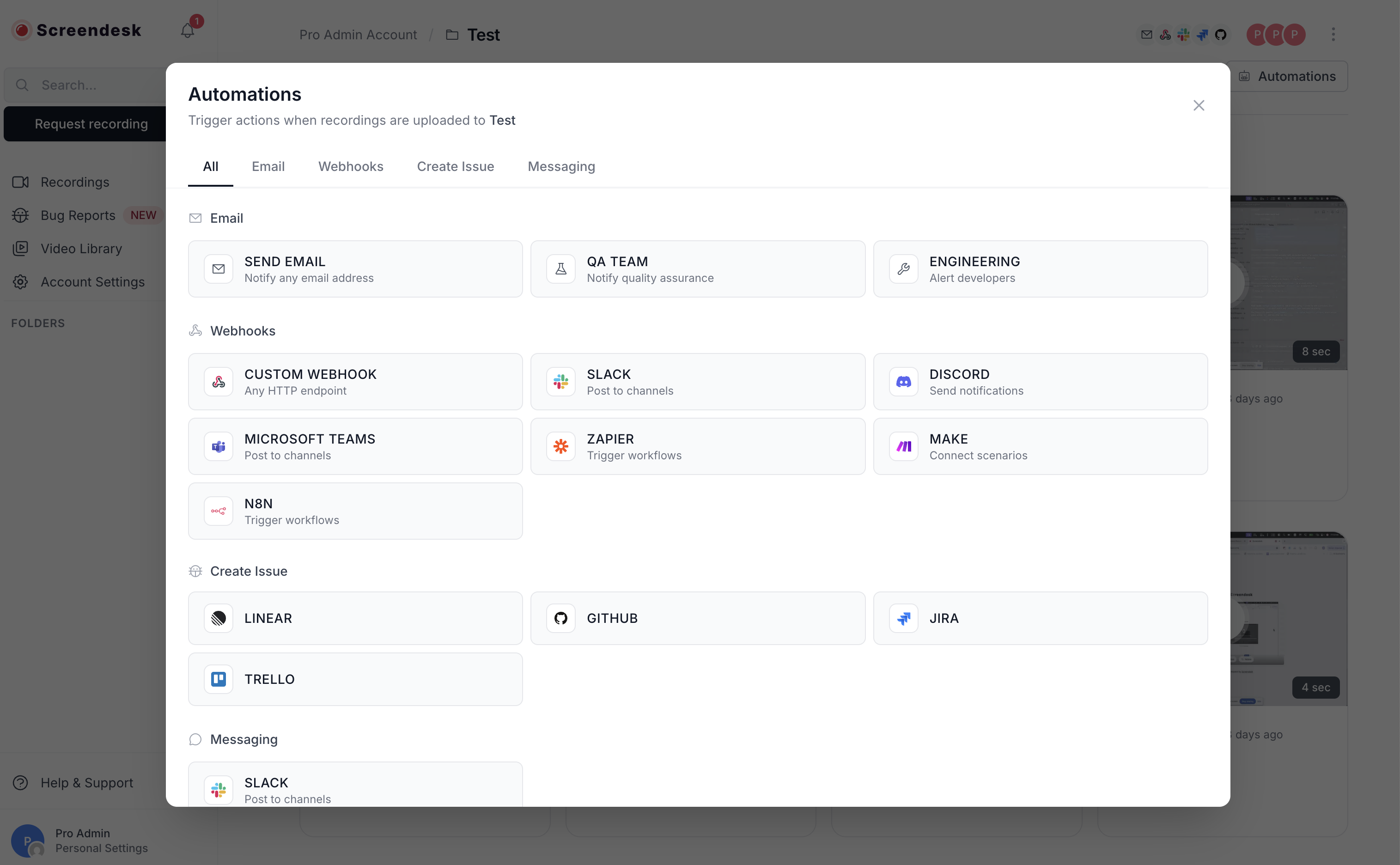Switch to the Messaging tab
The width and height of the screenshot is (1400, 865).
tap(561, 166)
